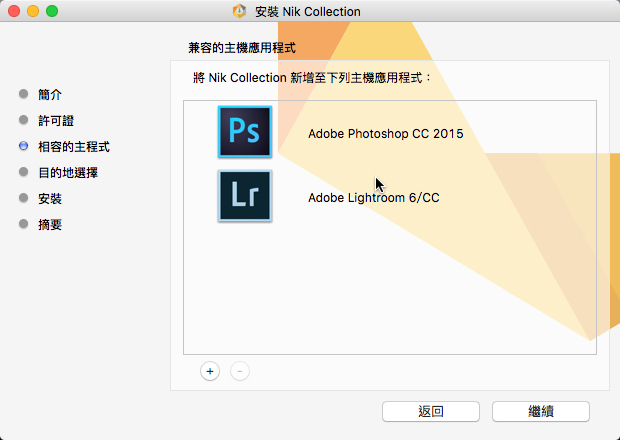The height and width of the screenshot is (440, 620).
Task: Click the plus button to add host
Action: coord(210,371)
